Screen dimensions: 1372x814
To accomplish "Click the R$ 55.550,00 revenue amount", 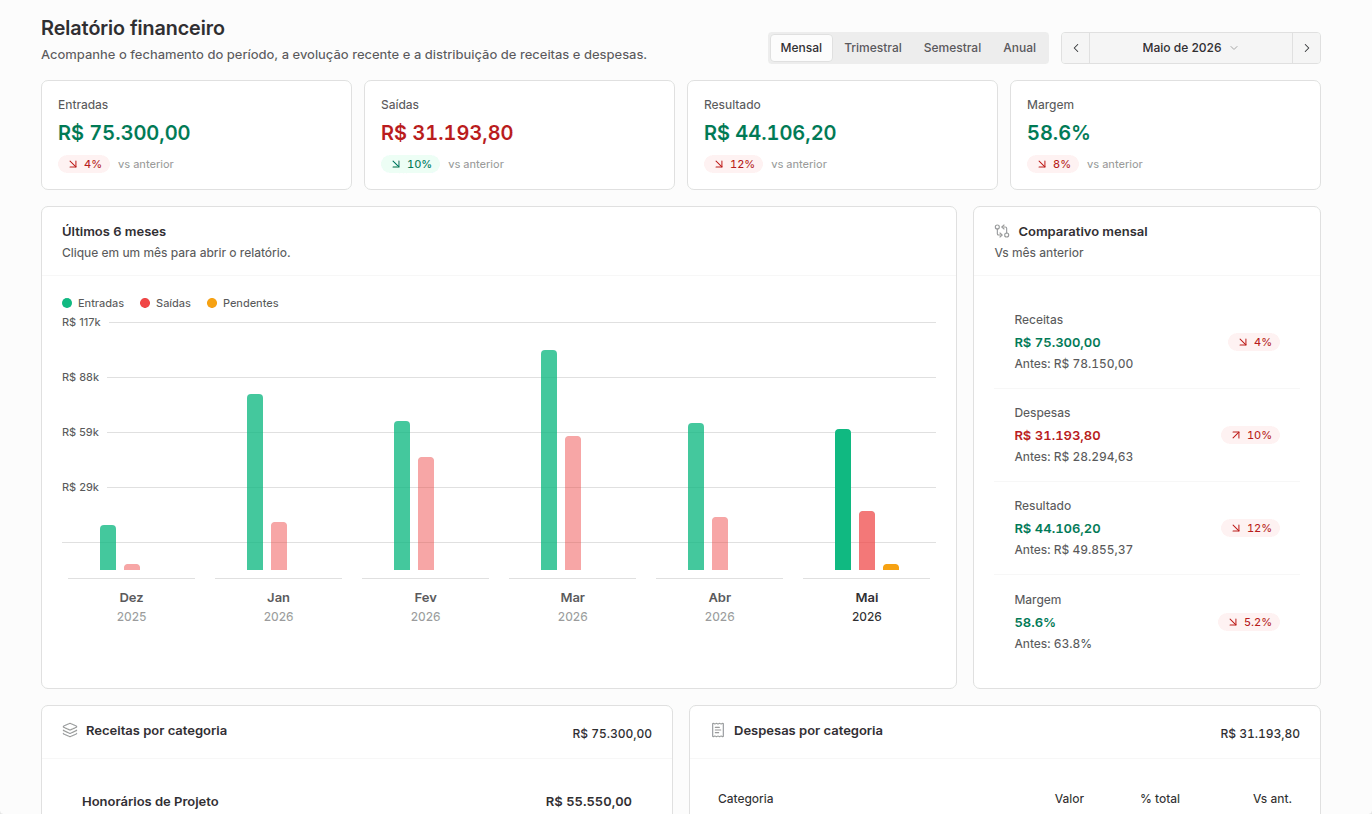I will 589,801.
